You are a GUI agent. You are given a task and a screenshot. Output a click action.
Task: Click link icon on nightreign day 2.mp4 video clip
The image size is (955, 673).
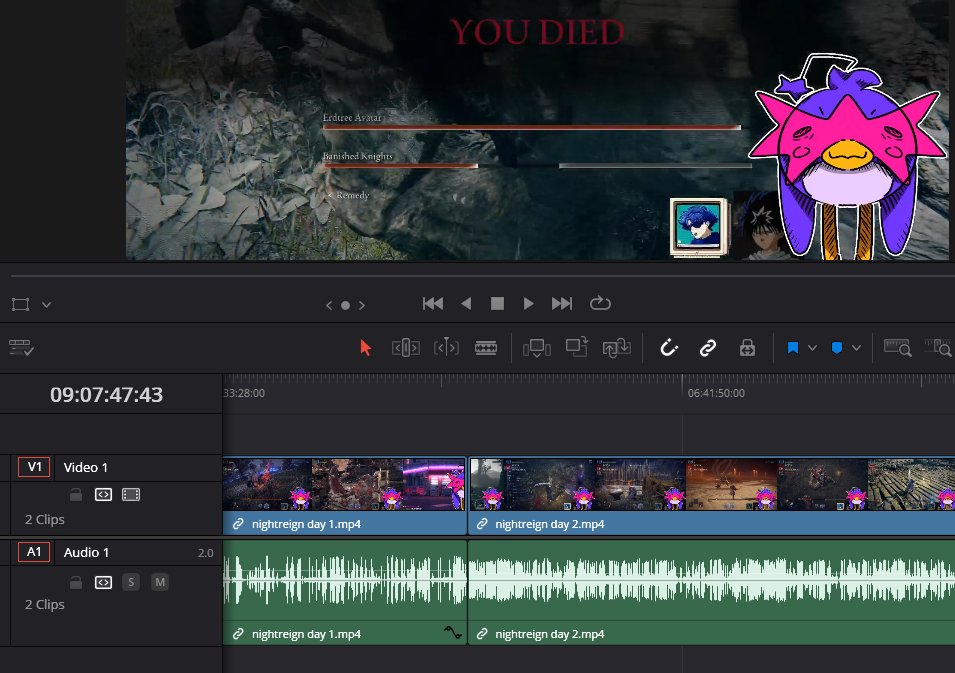point(482,524)
